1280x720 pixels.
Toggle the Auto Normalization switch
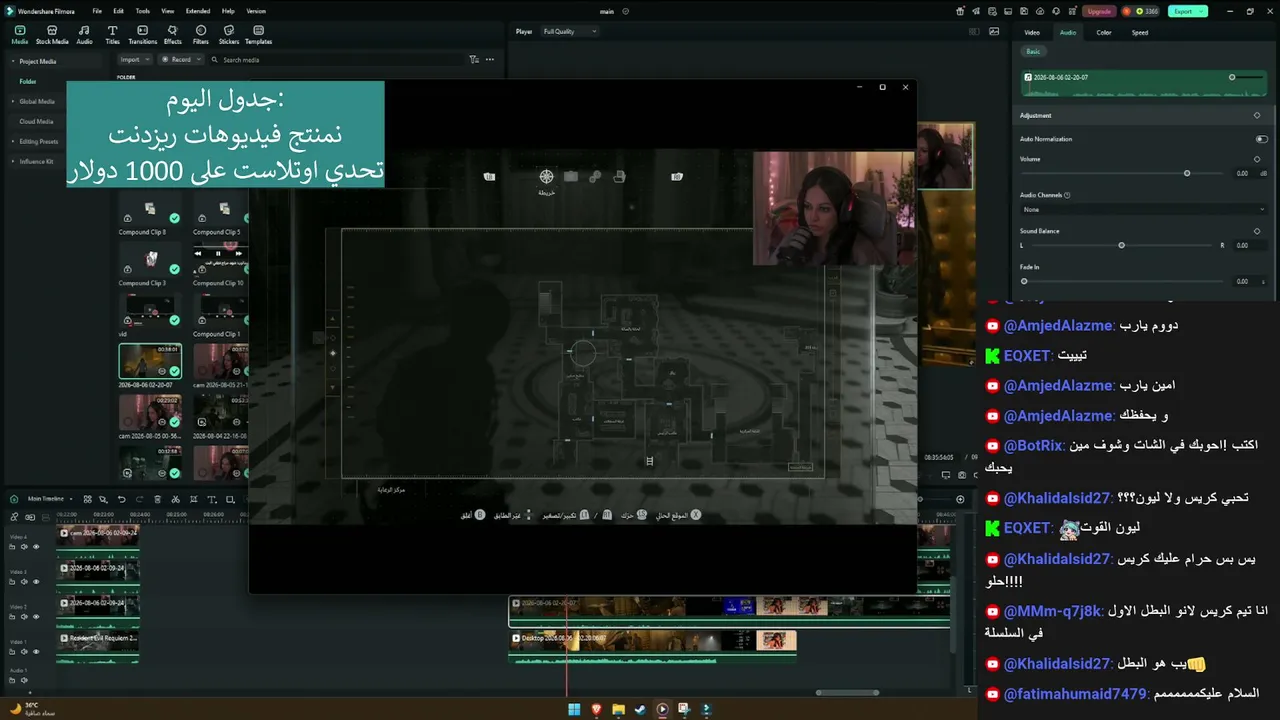(x=1261, y=139)
